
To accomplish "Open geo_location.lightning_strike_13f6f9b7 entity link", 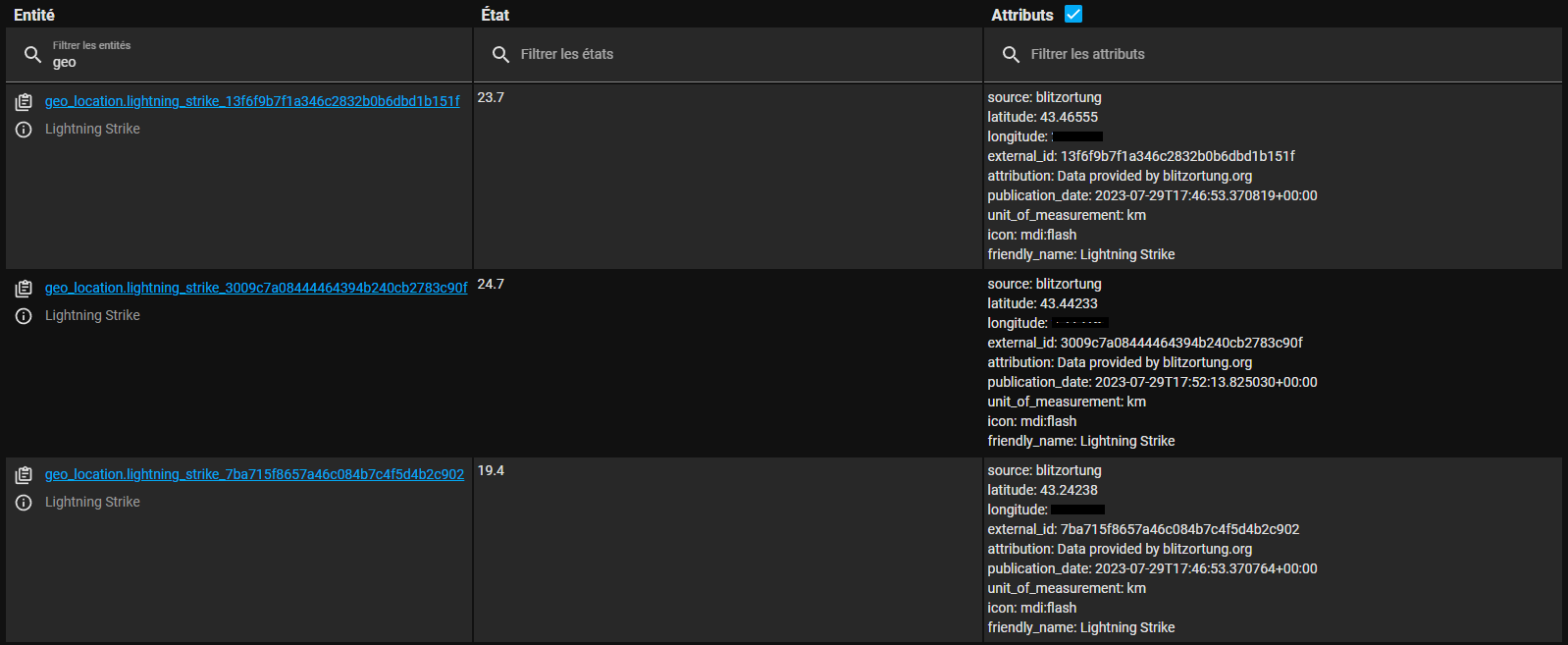I will [252, 101].
